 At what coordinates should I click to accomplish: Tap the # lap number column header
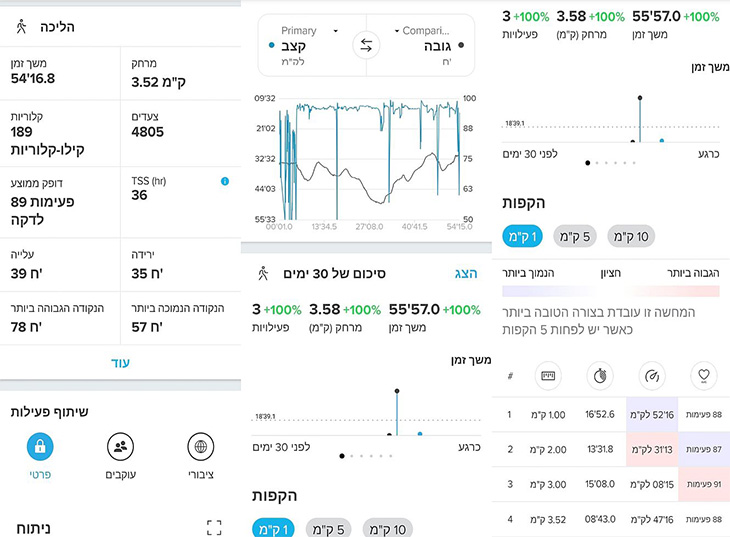tap(510, 376)
